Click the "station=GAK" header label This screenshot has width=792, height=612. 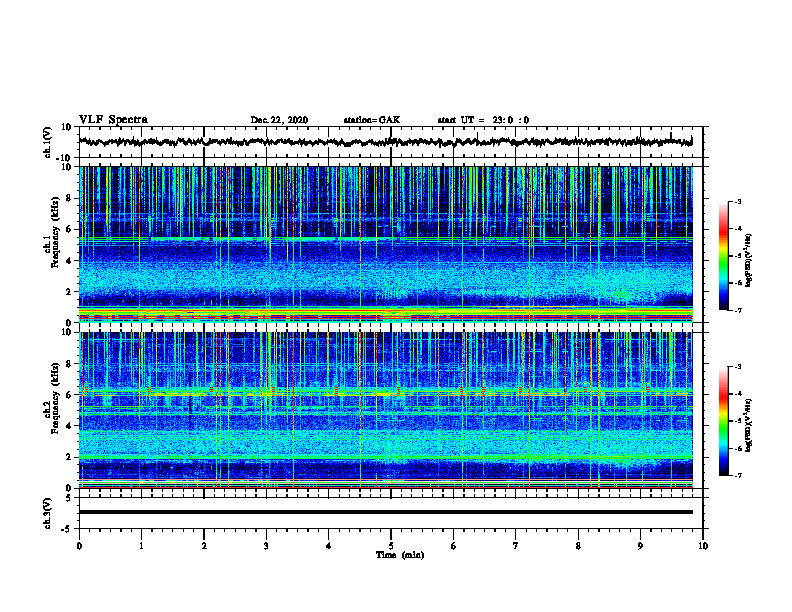(x=372, y=120)
